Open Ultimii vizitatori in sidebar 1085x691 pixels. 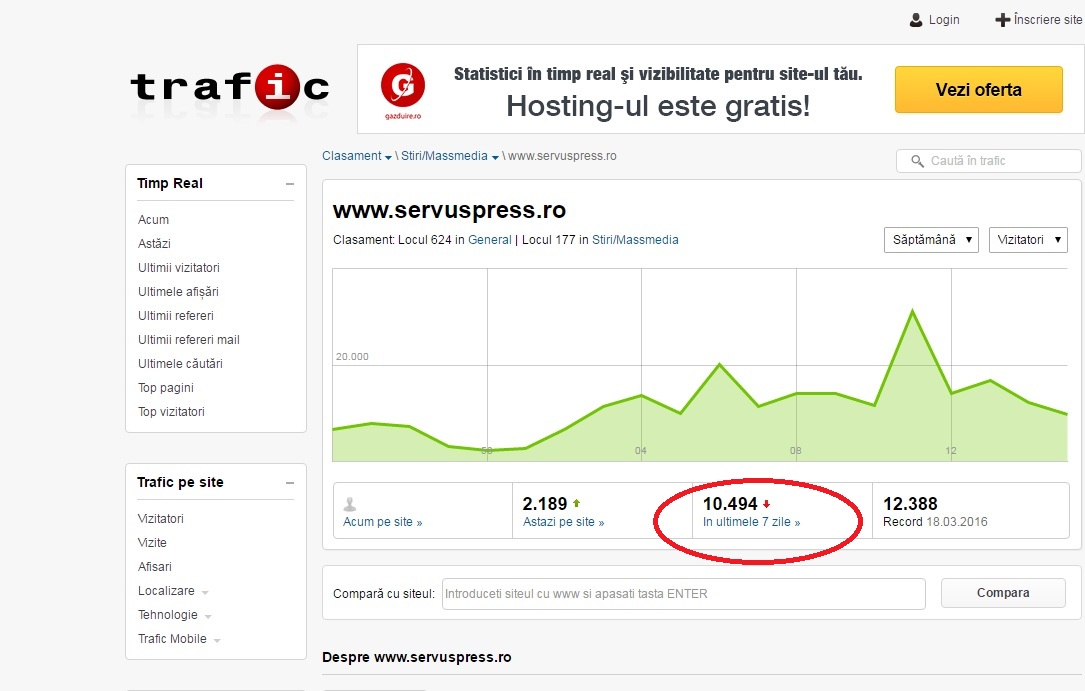[179, 268]
